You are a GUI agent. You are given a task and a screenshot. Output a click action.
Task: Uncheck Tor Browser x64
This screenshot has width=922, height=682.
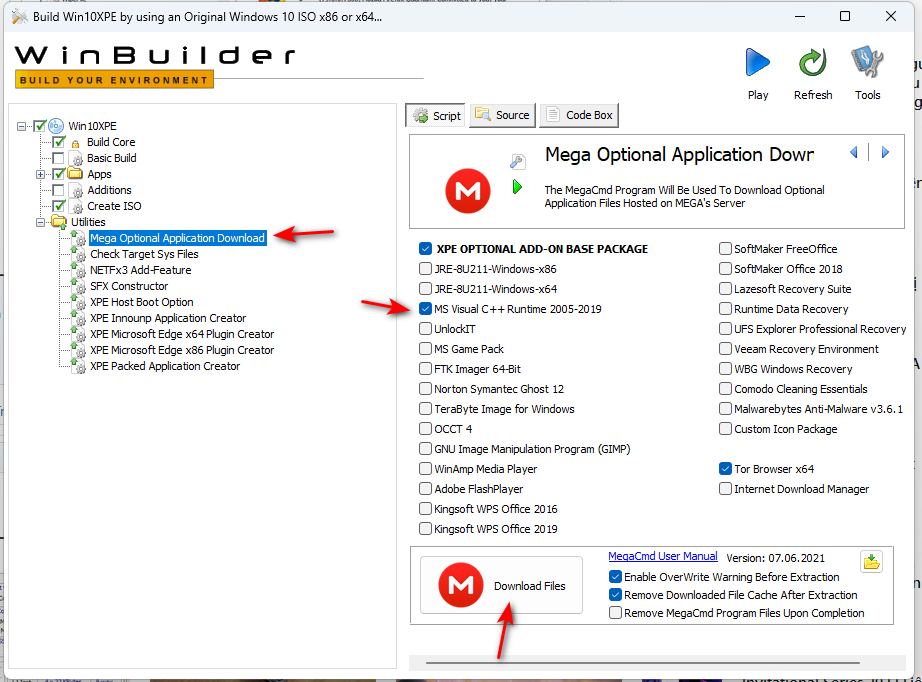point(725,469)
